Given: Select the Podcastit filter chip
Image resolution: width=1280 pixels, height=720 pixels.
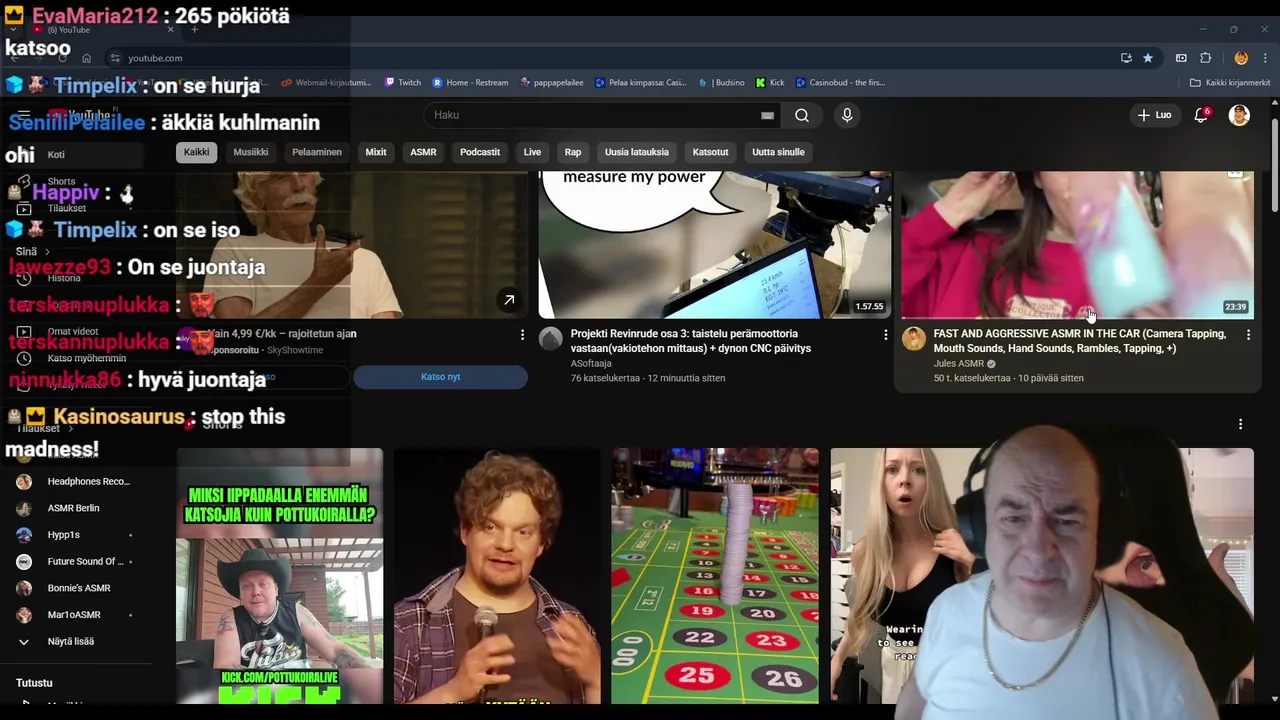Looking at the screenshot, I should (x=480, y=152).
